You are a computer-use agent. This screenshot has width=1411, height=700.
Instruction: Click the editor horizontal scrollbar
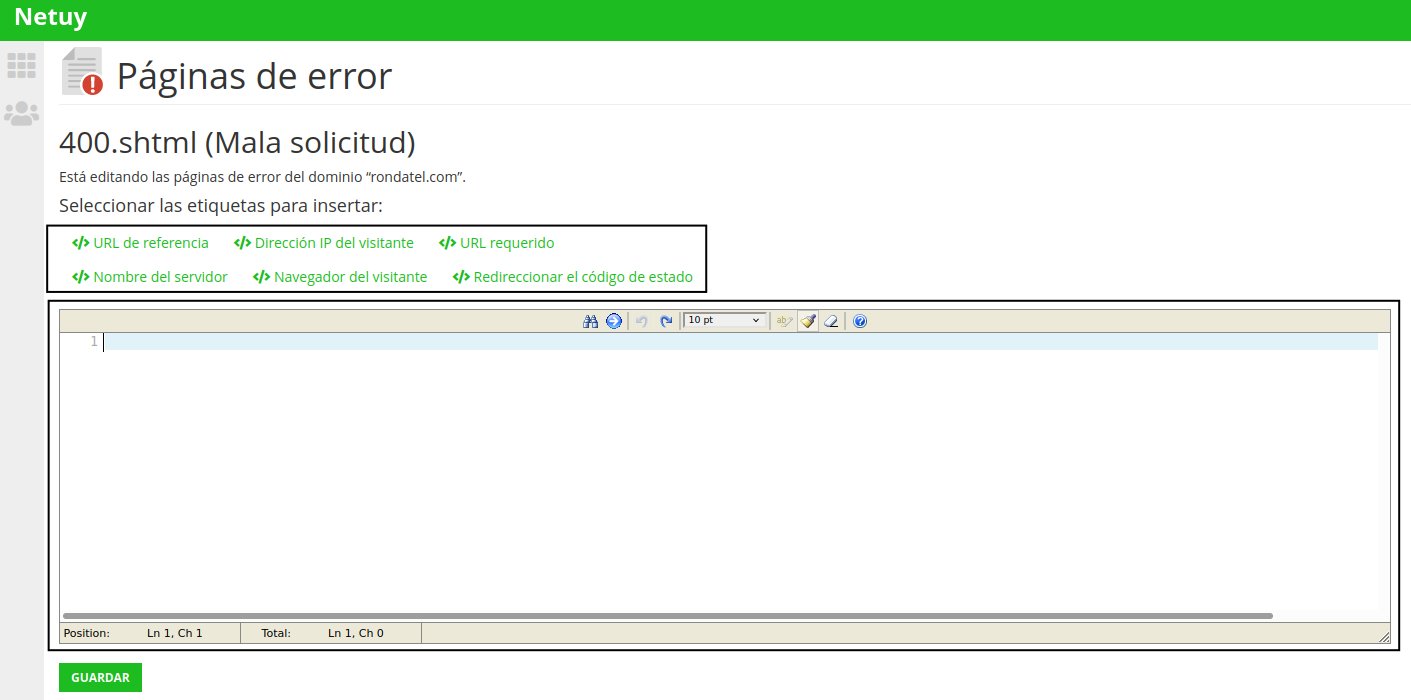click(668, 616)
